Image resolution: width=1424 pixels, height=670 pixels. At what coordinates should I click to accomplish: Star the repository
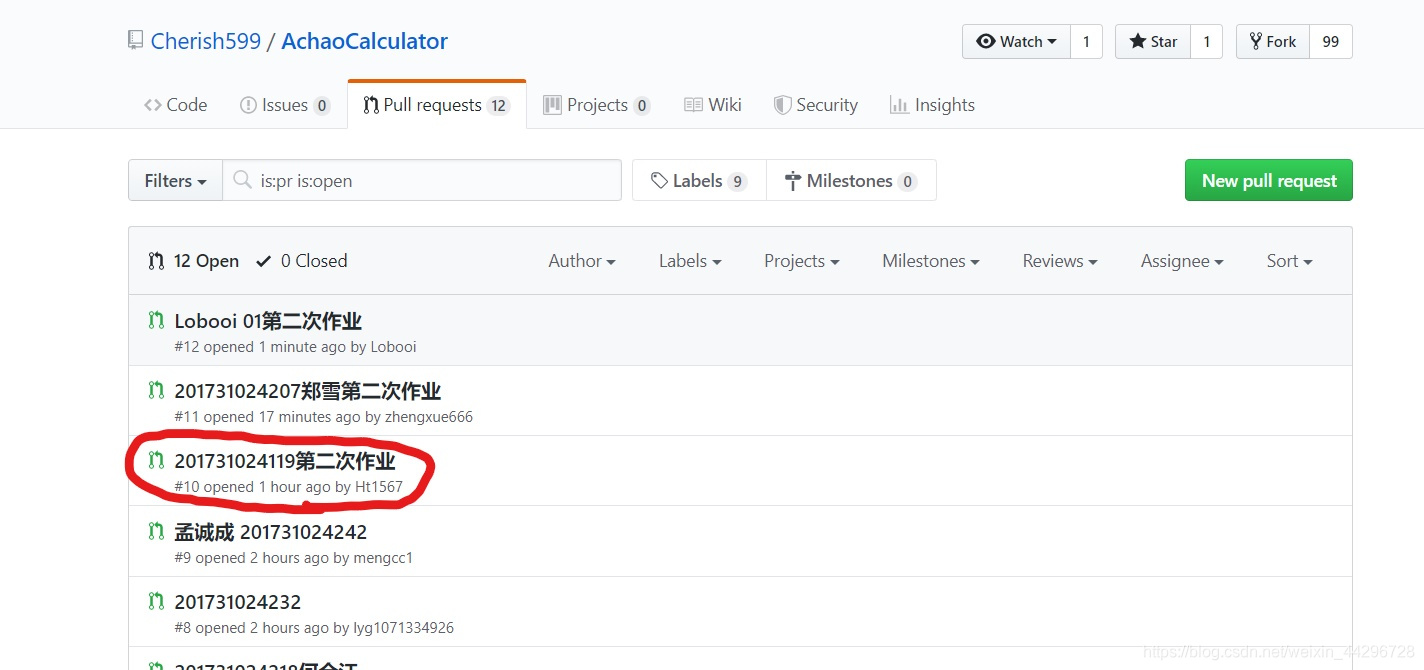pos(1153,41)
